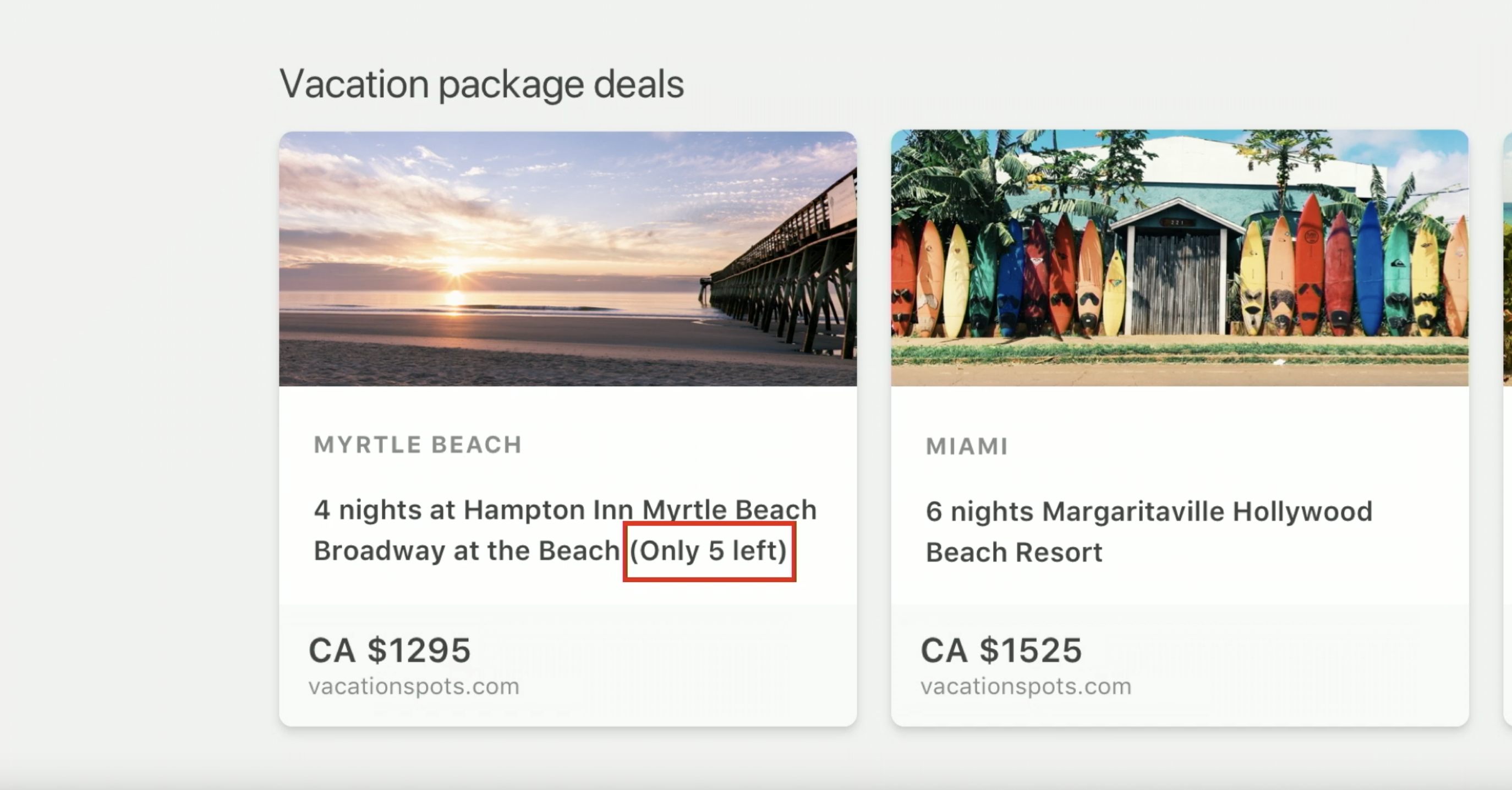Open the Myrtle Beach sunset pier photo
The height and width of the screenshot is (790, 1512).
[567, 258]
